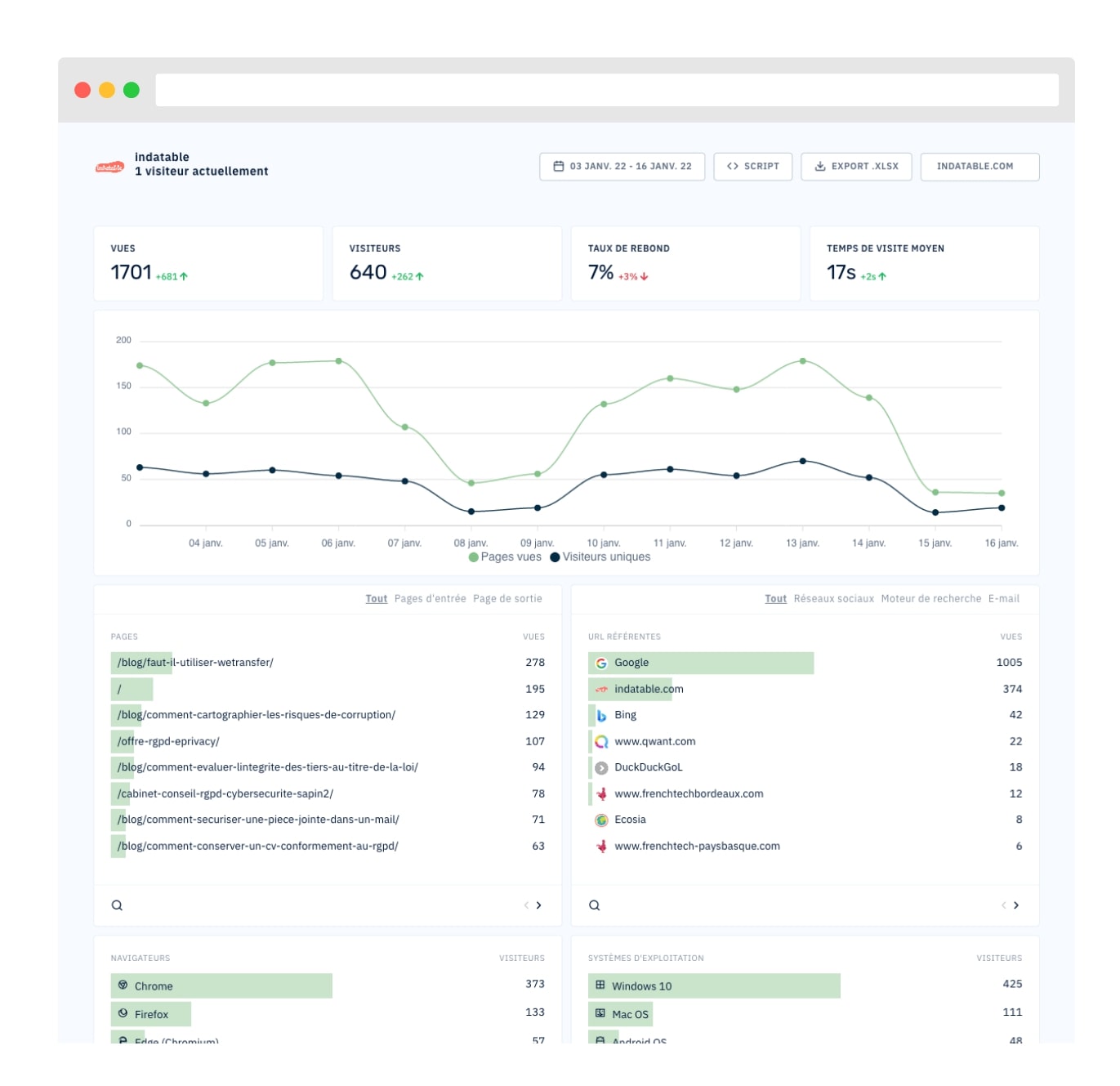Click the Google favicon in referrers
1120x1086 pixels.
(601, 664)
